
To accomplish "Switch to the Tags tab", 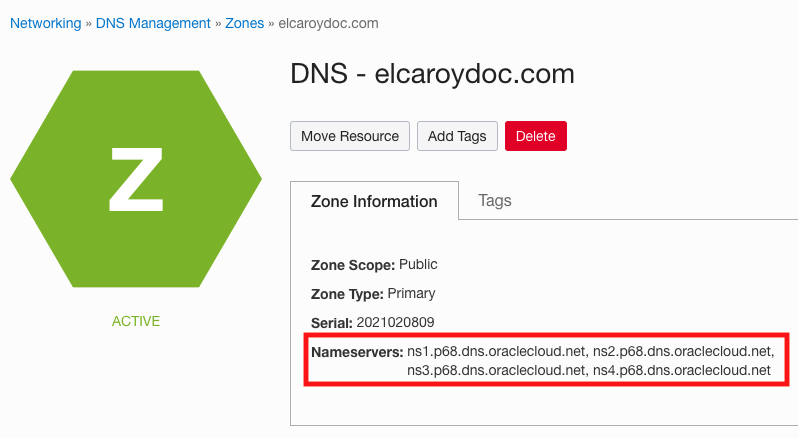I will tap(495, 200).
